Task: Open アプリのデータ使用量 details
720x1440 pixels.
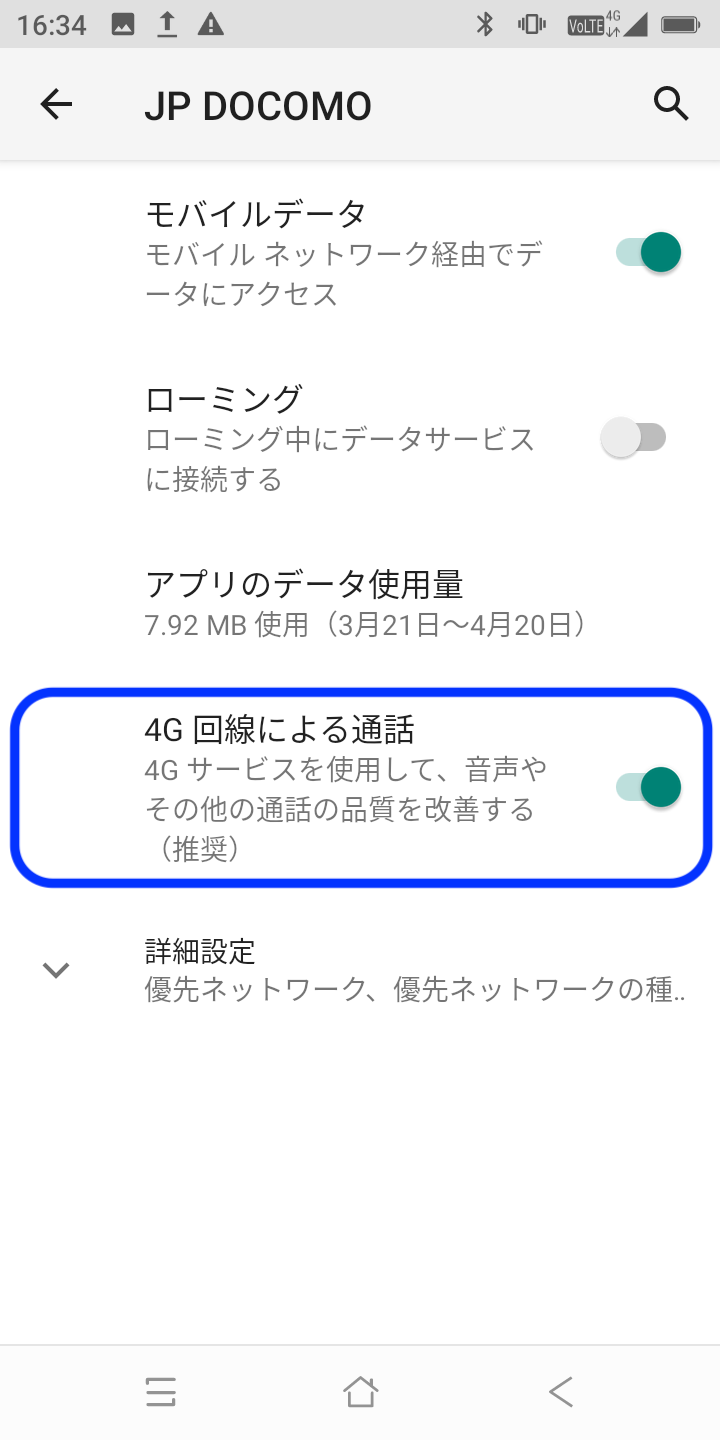Action: point(360,598)
